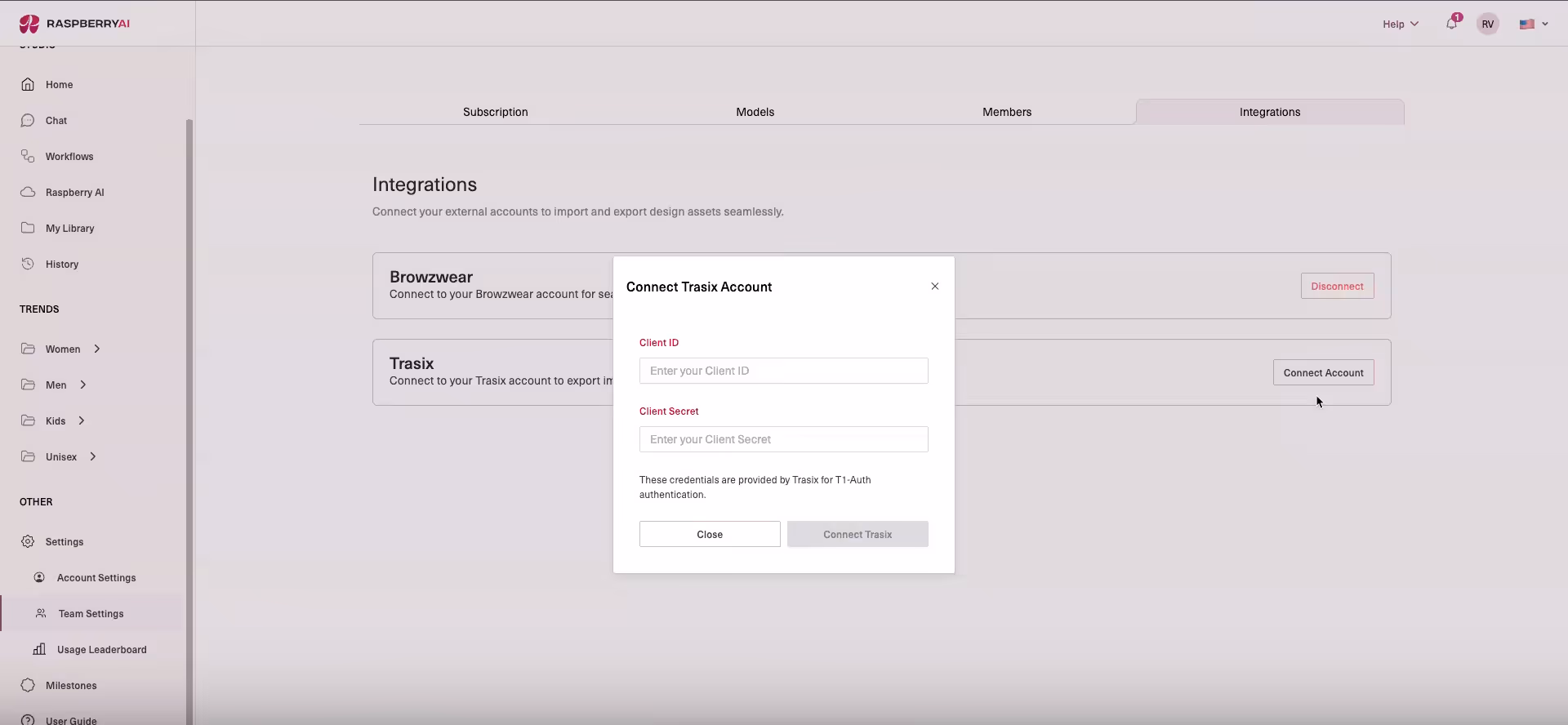Click the Client Secret field label

[669, 411]
